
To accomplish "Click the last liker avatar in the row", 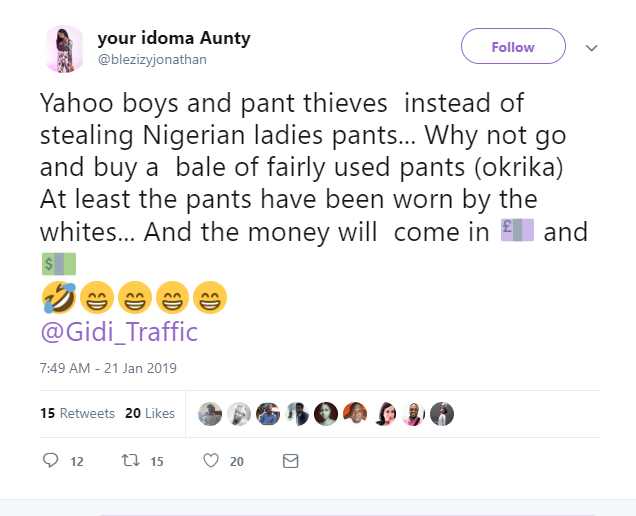I will [442, 414].
